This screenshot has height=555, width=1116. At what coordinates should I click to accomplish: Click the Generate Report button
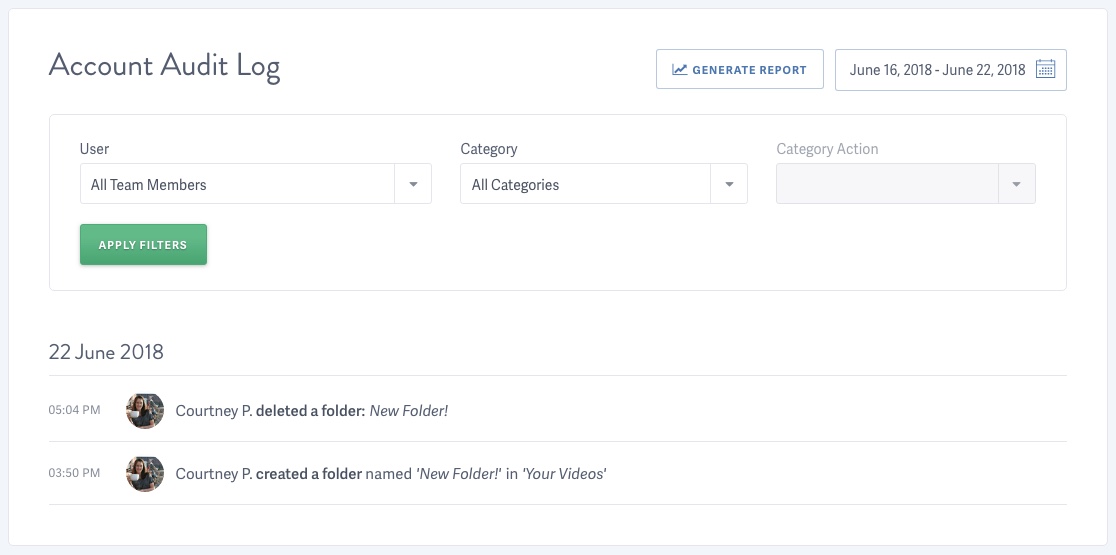(x=739, y=69)
